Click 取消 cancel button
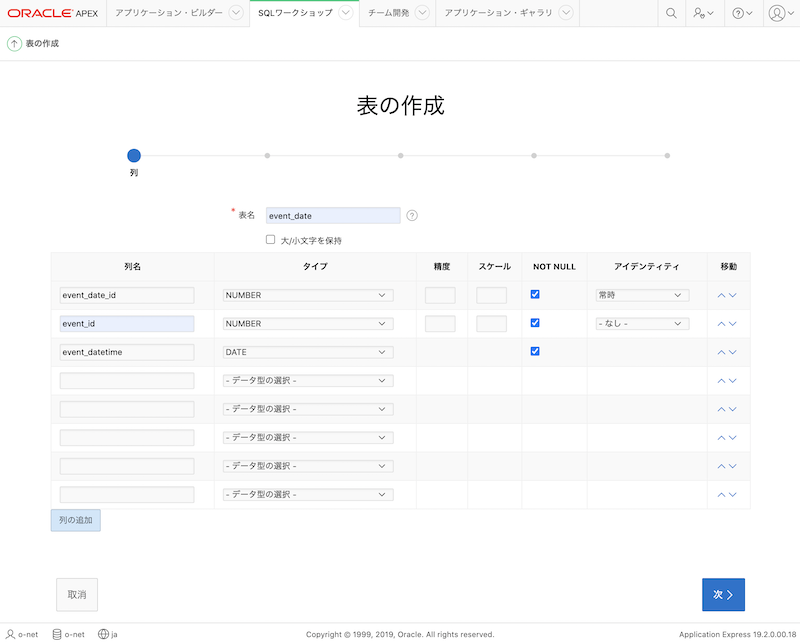800x642 pixels. coord(77,595)
